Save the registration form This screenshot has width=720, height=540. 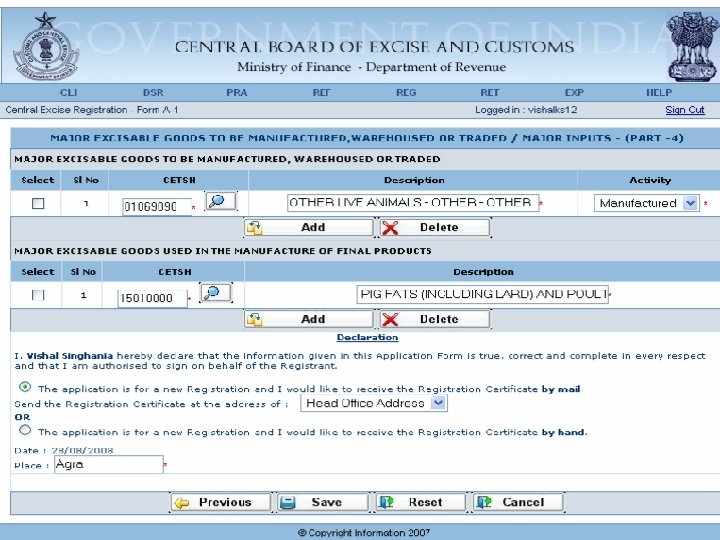pyautogui.click(x=323, y=502)
